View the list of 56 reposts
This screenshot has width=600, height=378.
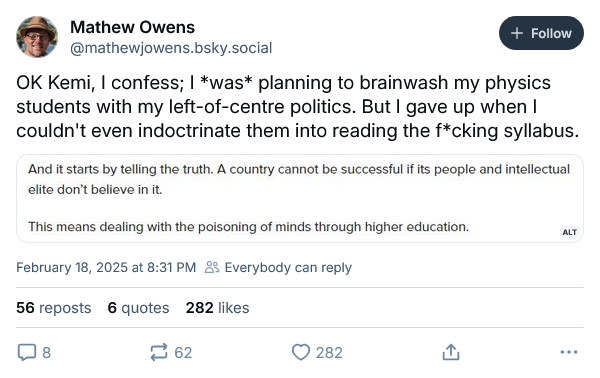(x=54, y=308)
